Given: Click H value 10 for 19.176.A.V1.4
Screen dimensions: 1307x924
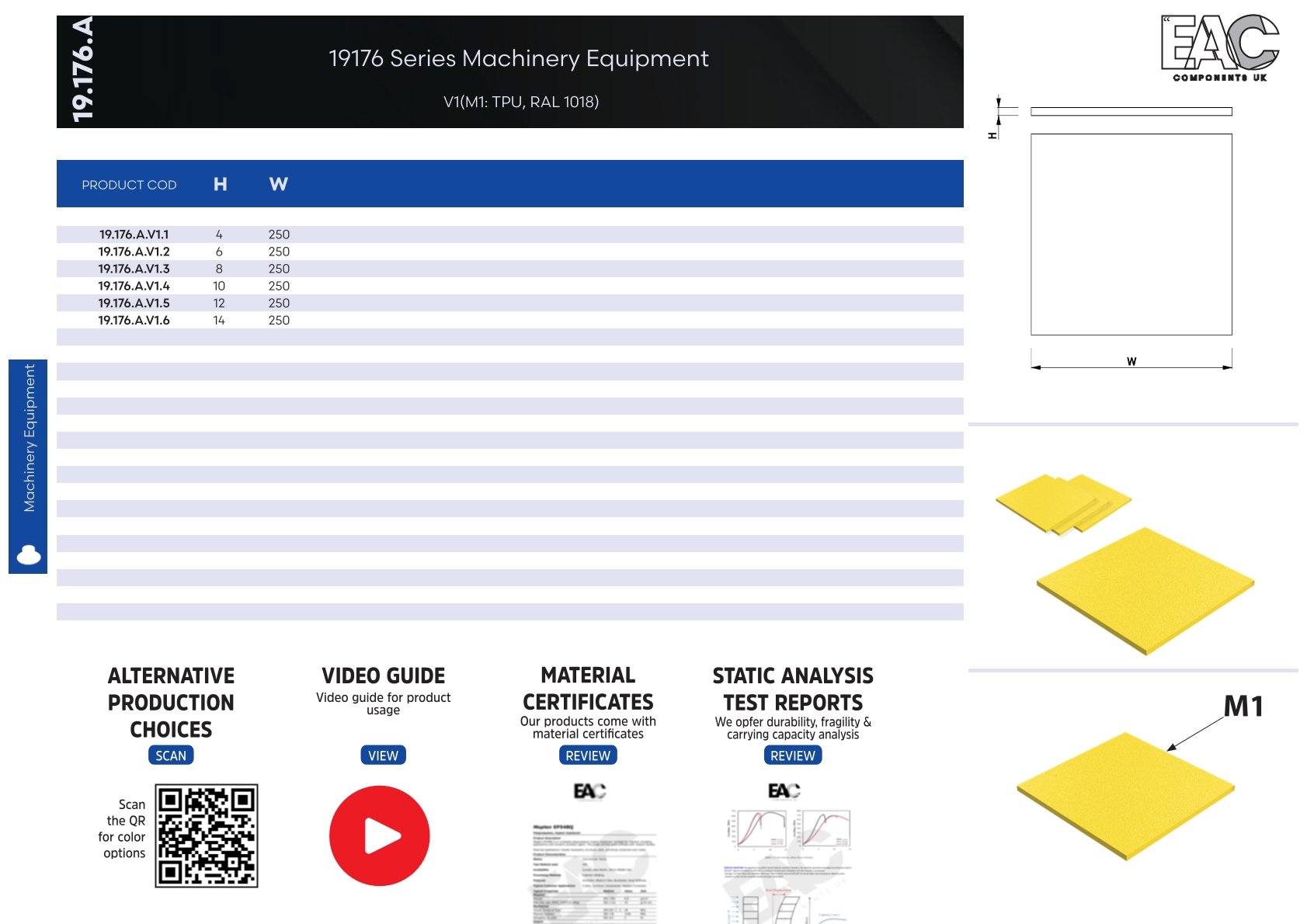Looking at the screenshot, I should pyautogui.click(x=219, y=286).
